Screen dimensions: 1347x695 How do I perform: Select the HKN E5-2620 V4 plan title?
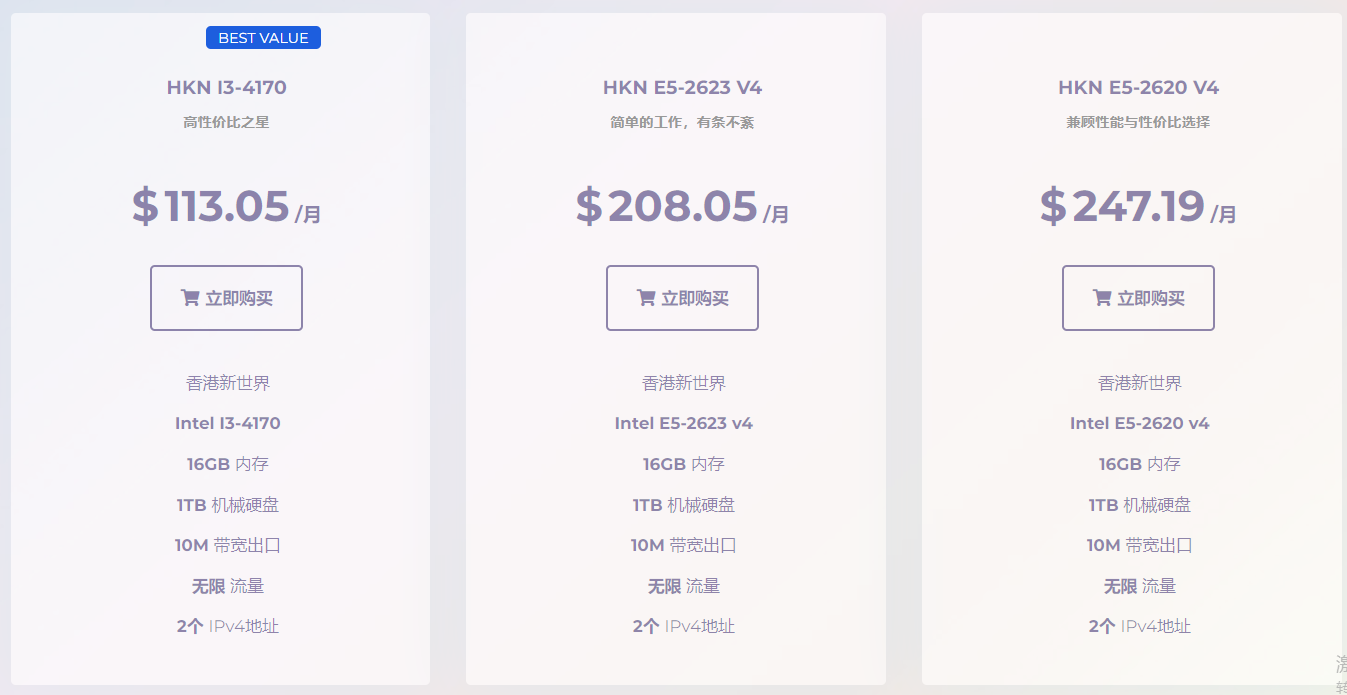1139,88
